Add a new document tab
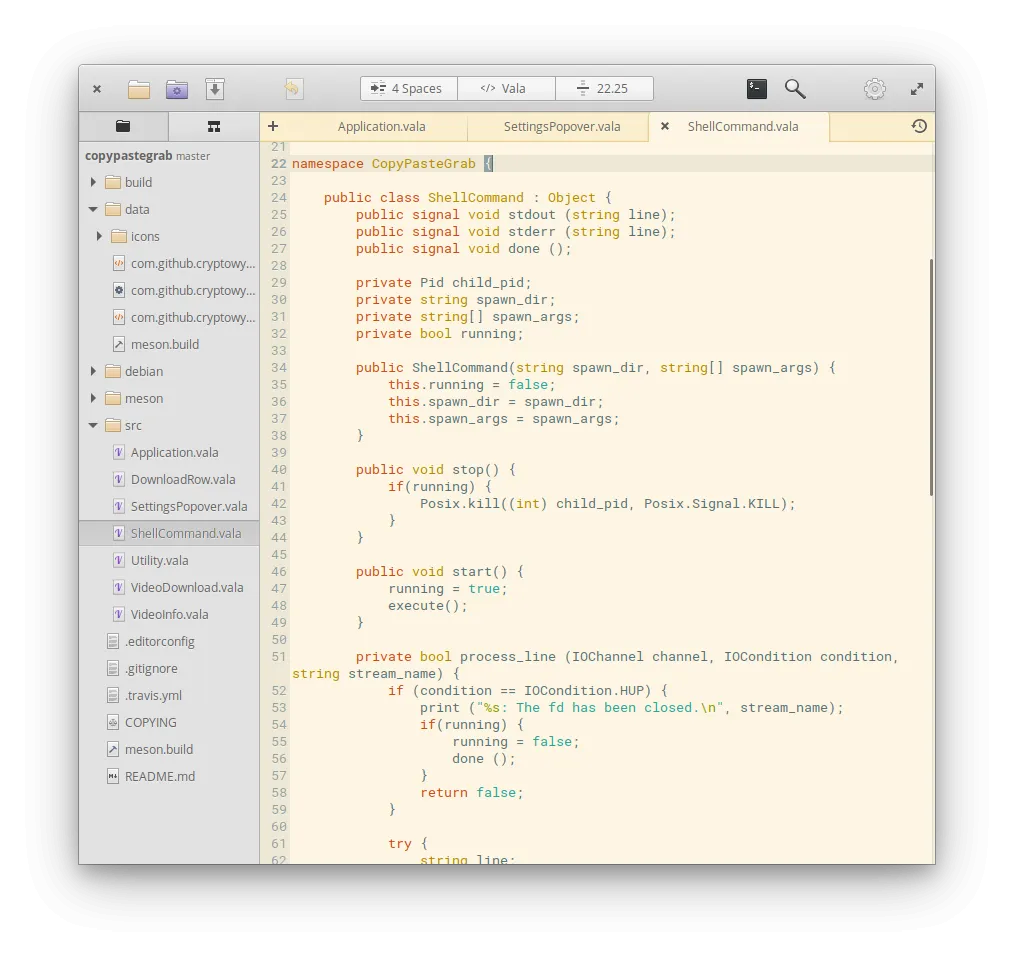 pyautogui.click(x=273, y=126)
